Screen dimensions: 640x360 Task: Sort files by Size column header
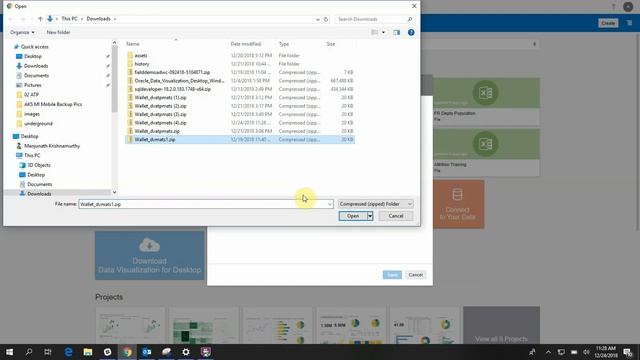[331, 44]
